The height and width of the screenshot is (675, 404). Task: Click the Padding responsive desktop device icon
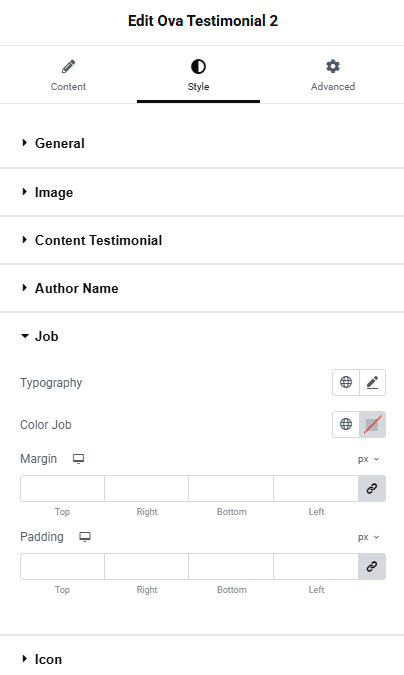tap(85, 537)
